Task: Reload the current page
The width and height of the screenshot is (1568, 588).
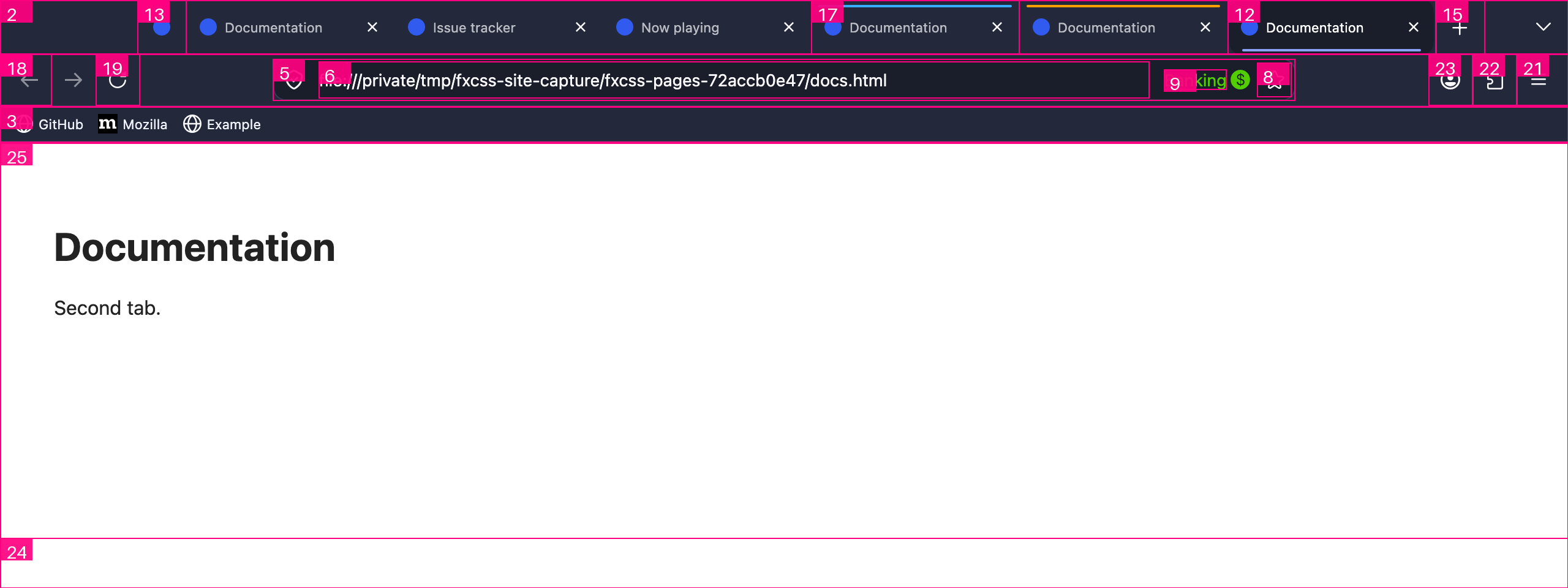Action: coord(118,80)
